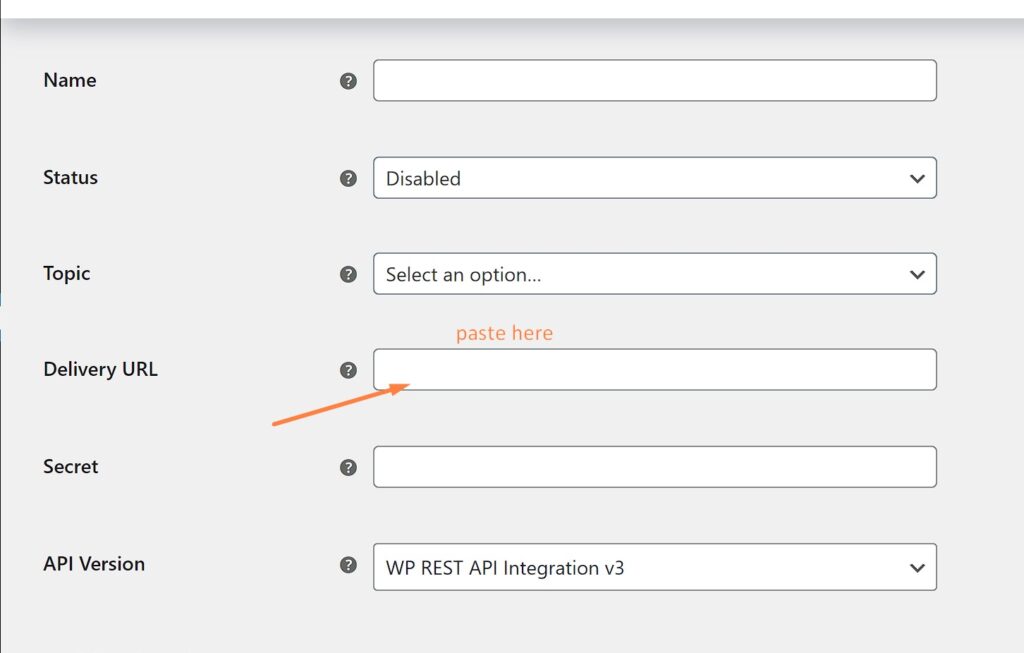The image size is (1024, 653).
Task: Click the 'Secret' field label
Action: click(70, 466)
